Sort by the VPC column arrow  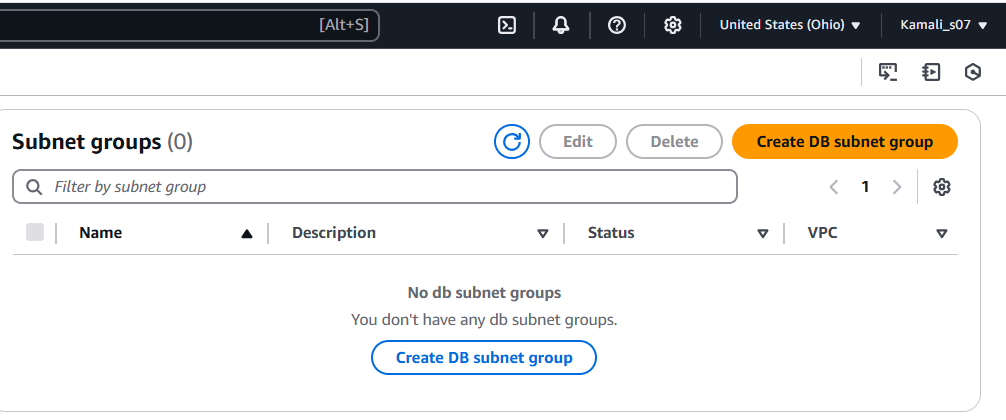(942, 234)
